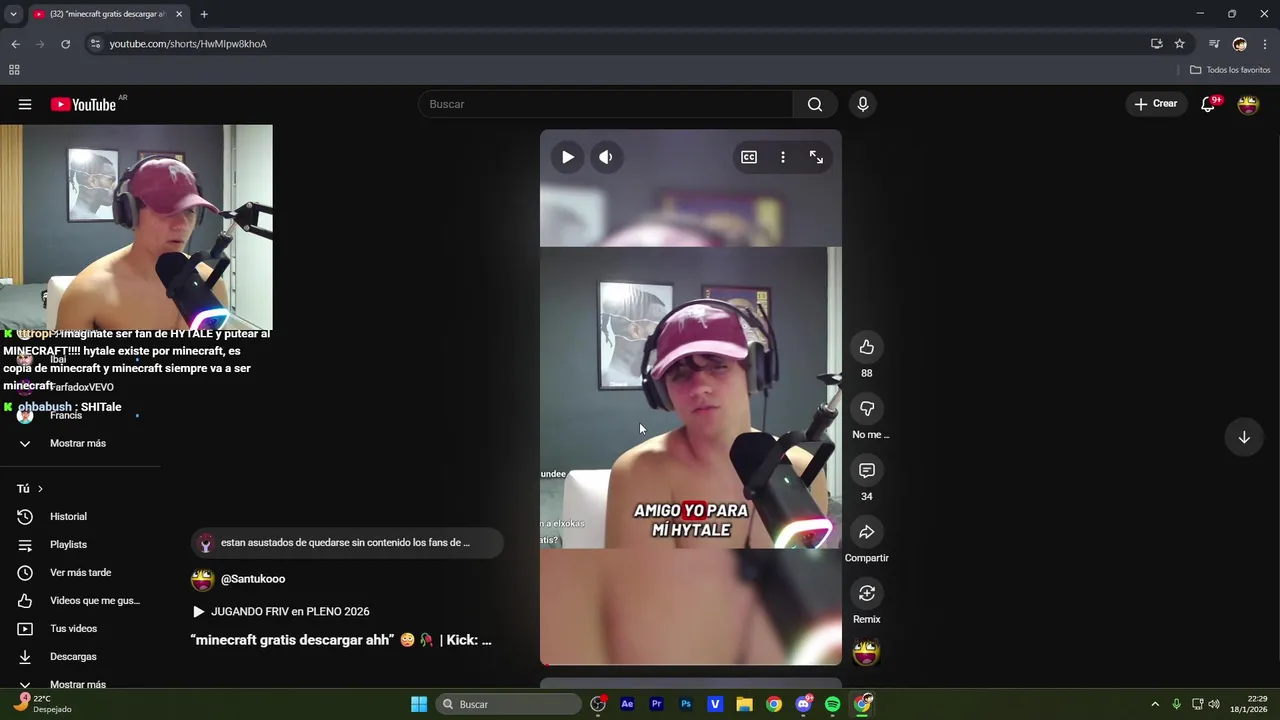
Task: Mute the Short's volume
Action: (x=606, y=157)
